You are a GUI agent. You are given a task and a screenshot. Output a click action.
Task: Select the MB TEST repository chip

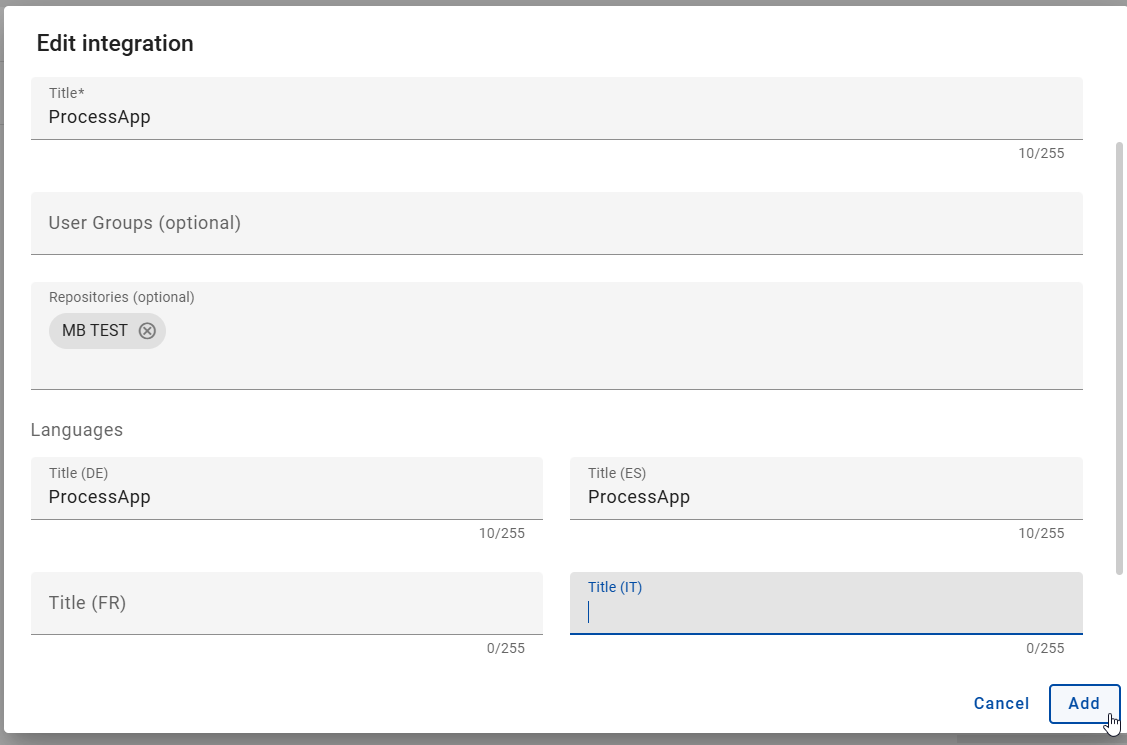(95, 331)
